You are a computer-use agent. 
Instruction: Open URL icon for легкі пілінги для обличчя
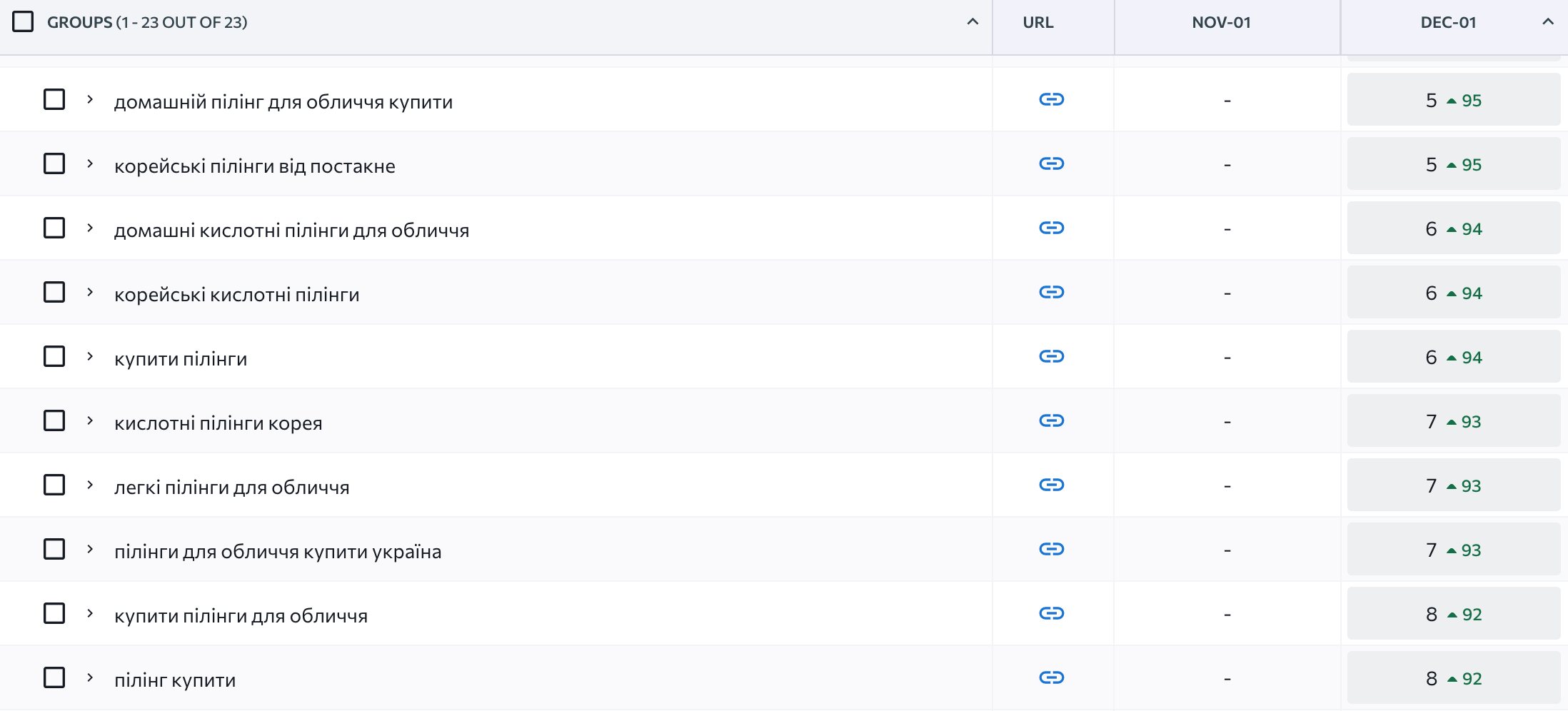coord(1051,485)
